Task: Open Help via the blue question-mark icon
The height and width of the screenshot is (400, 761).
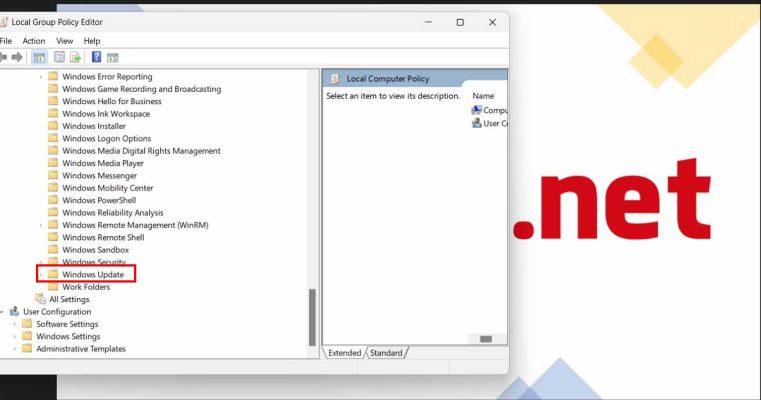Action: (97, 57)
